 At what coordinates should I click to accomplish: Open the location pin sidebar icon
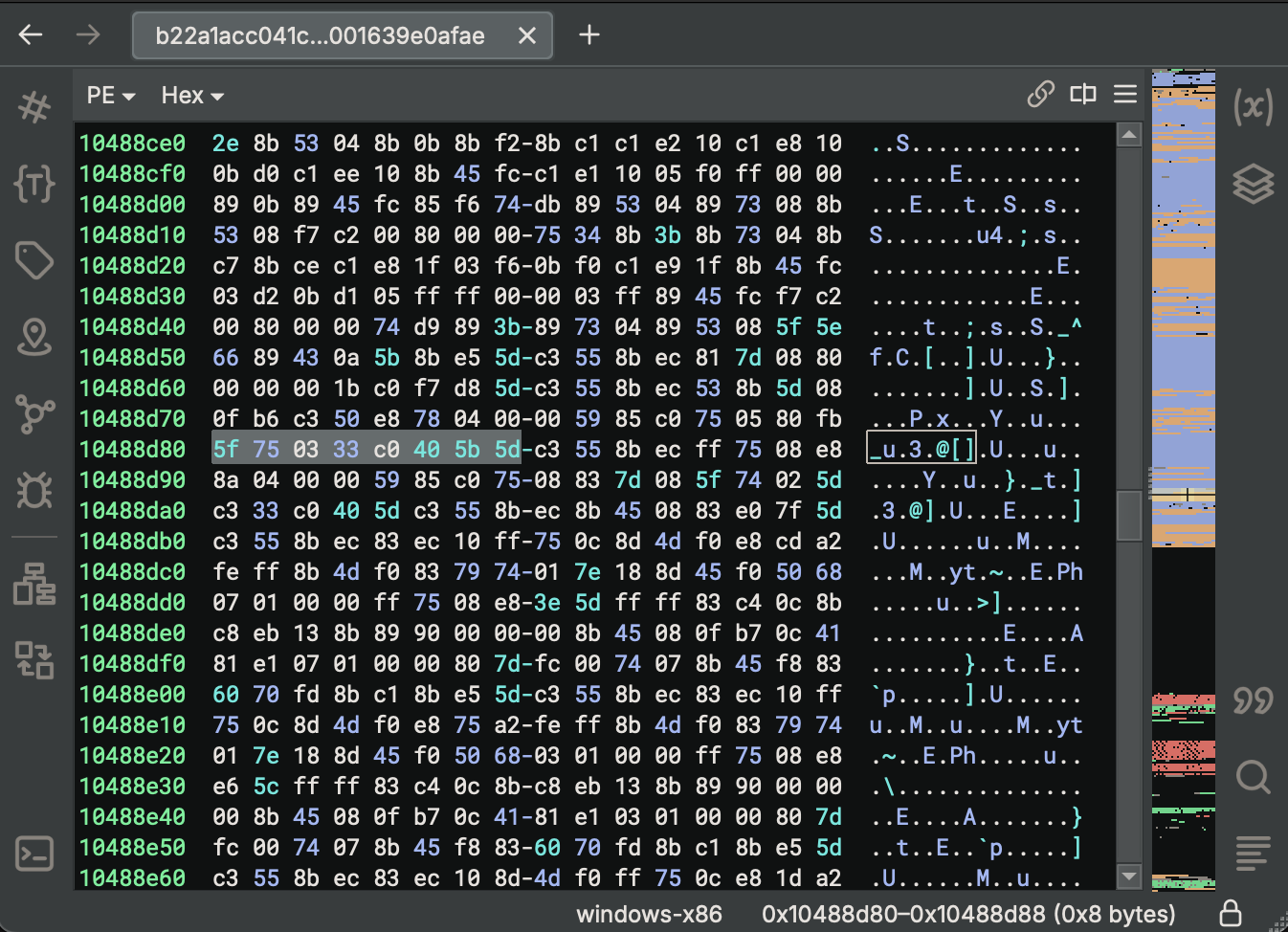(x=34, y=337)
